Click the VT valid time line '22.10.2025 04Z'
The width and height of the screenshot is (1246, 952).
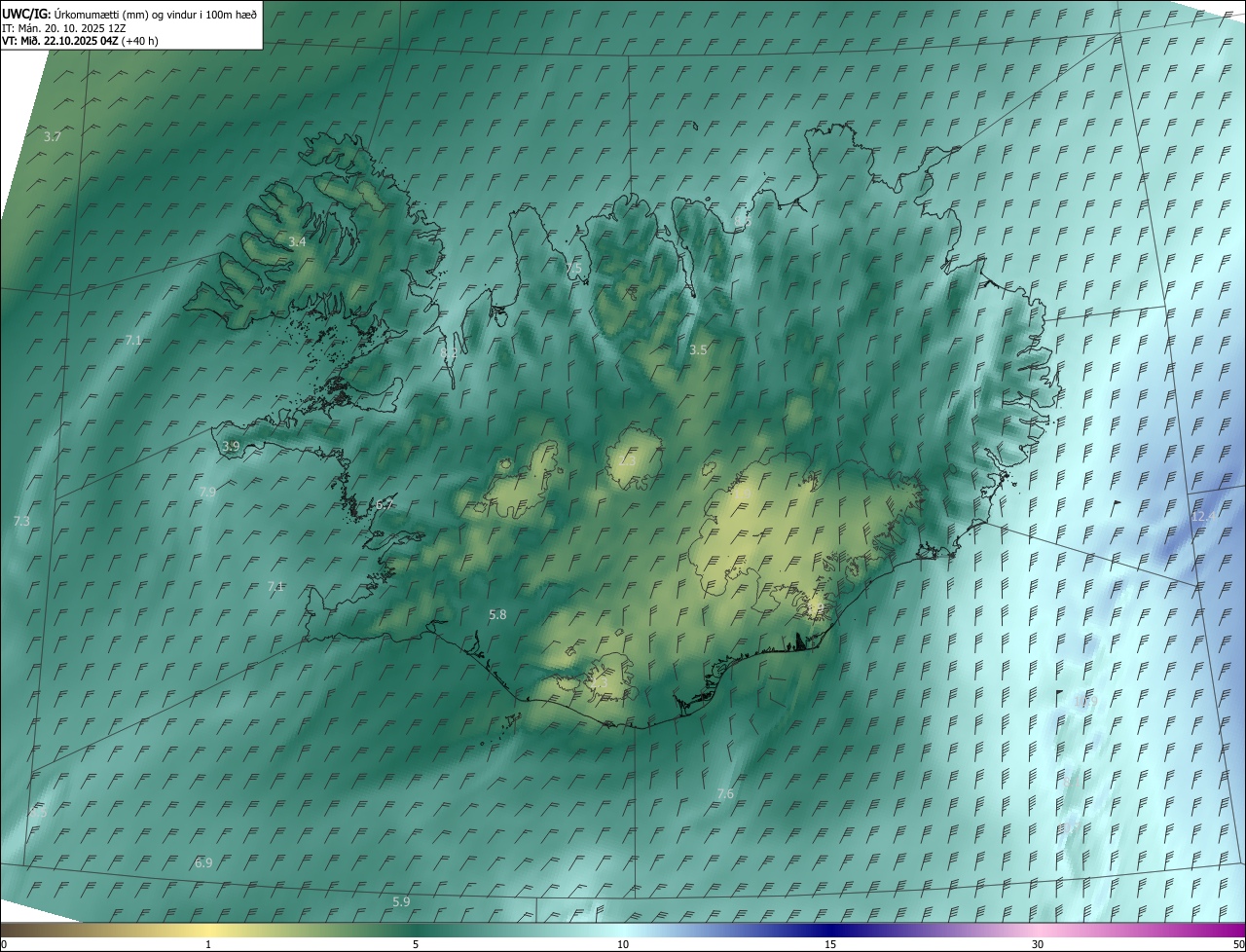coord(81,41)
